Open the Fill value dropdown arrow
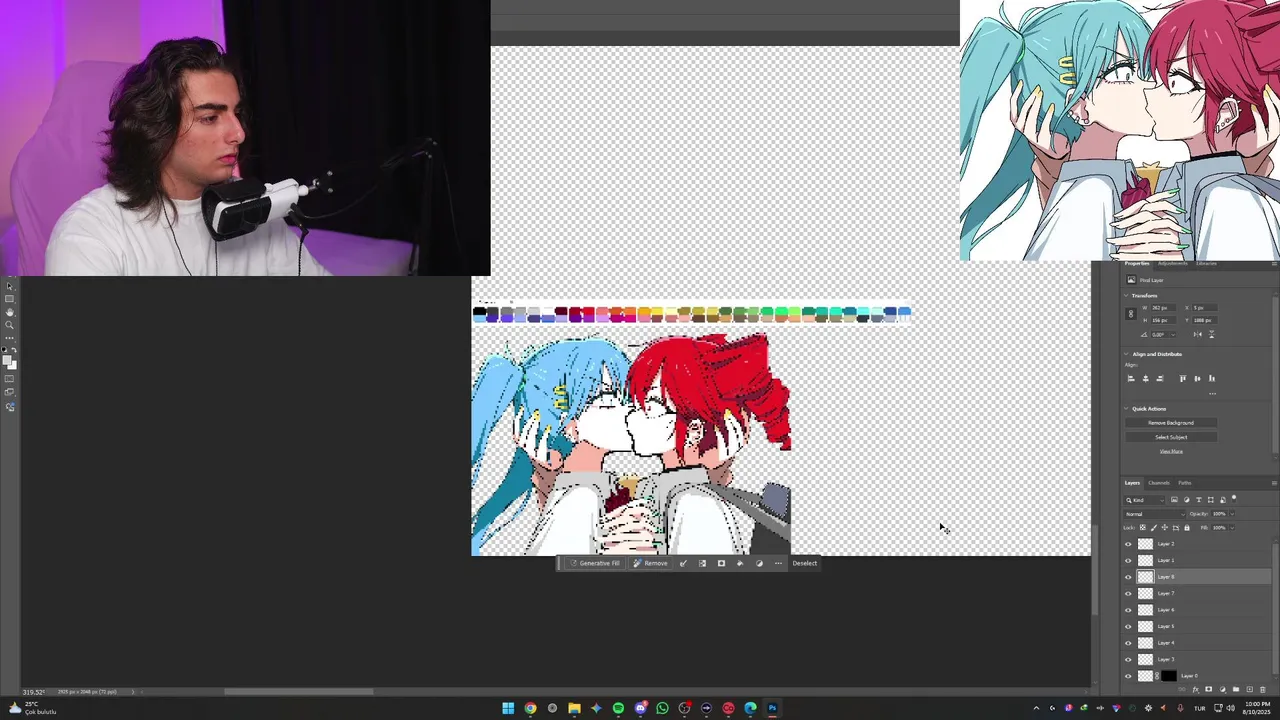This screenshot has width=1280, height=720. point(1232,528)
